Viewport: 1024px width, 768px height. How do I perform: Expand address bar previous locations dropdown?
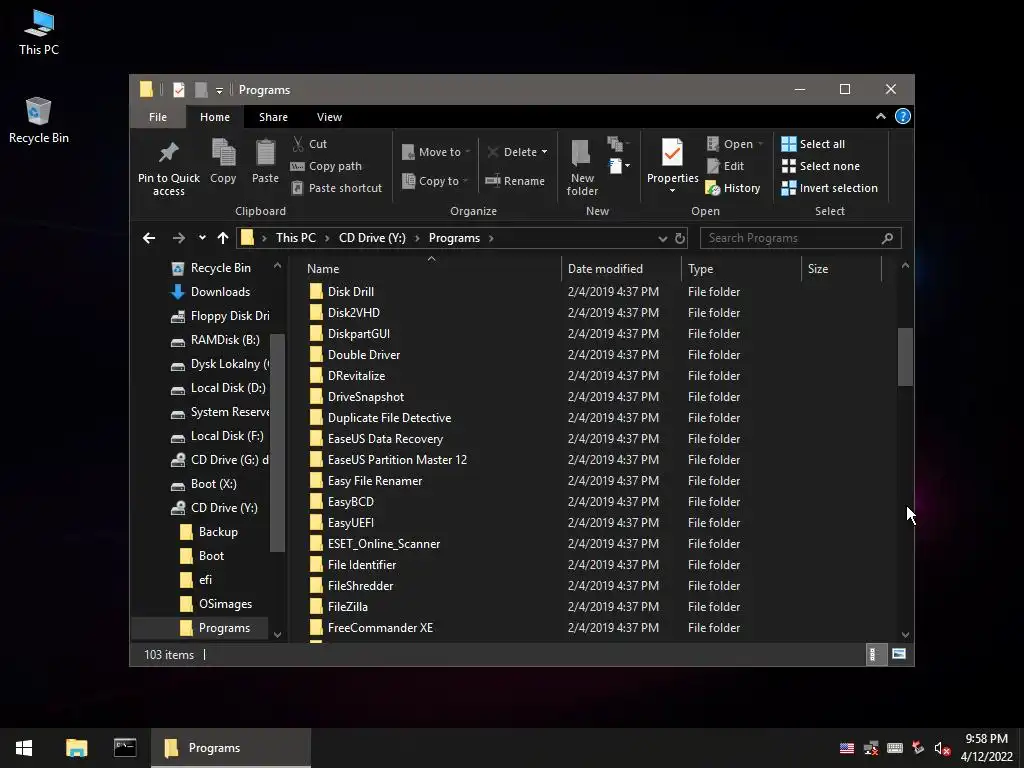pyautogui.click(x=662, y=238)
